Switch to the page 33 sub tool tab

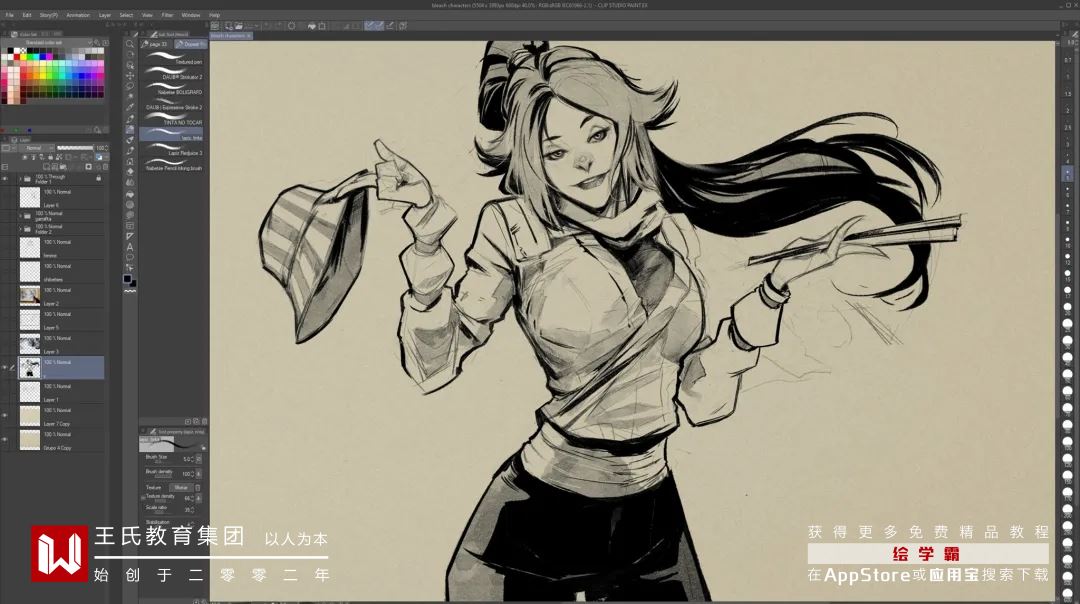(x=156, y=44)
